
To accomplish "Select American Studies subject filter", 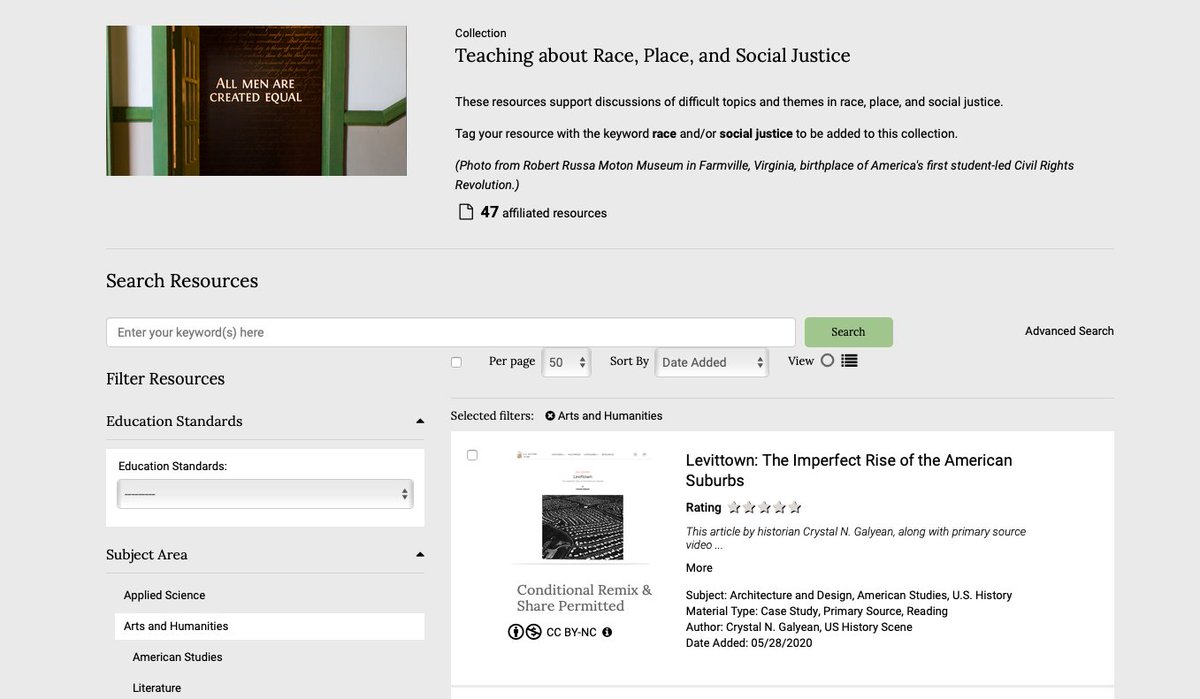I will [x=177, y=657].
